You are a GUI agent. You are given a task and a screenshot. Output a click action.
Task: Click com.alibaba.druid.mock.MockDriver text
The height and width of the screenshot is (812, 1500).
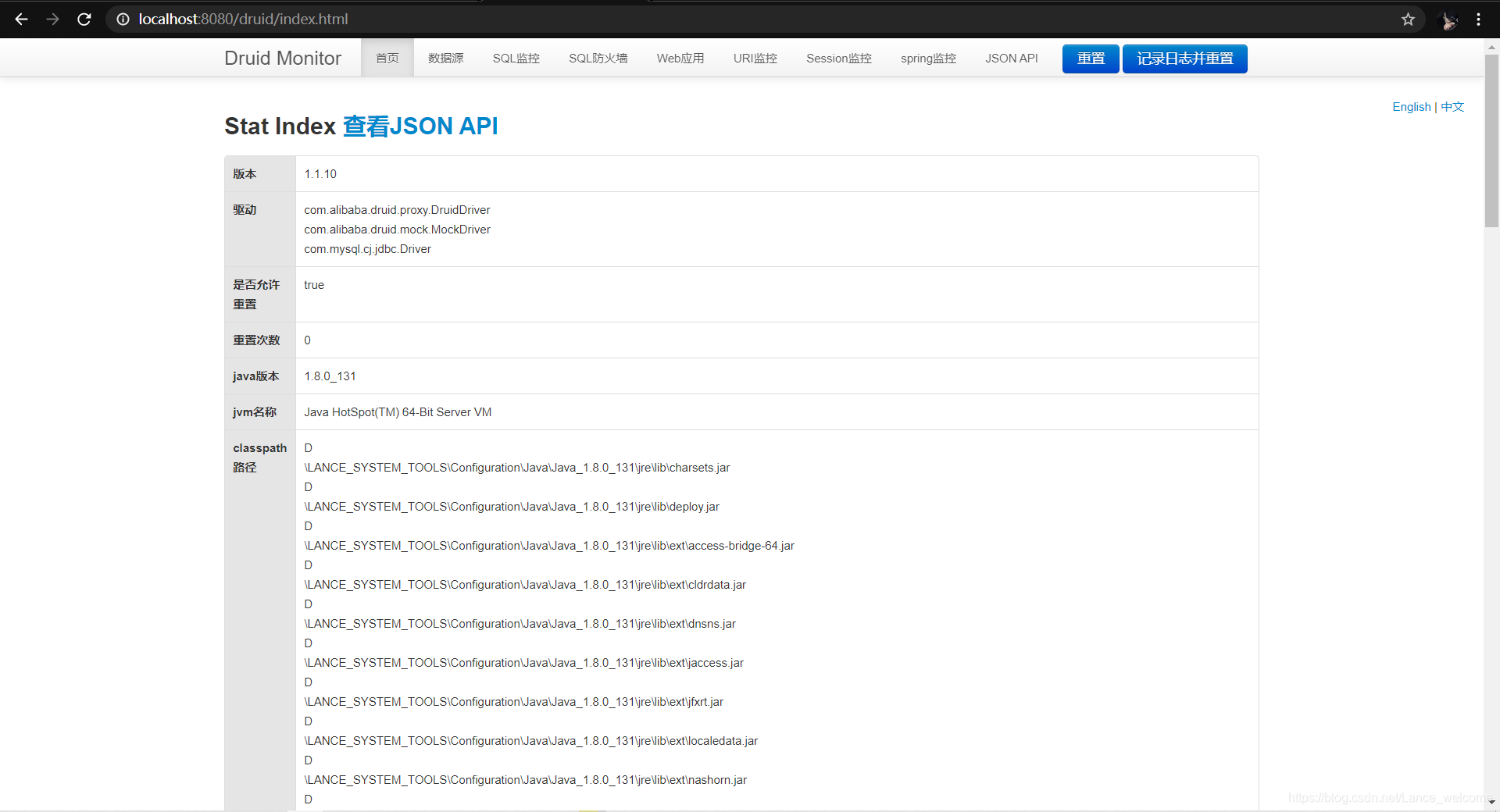tap(397, 230)
